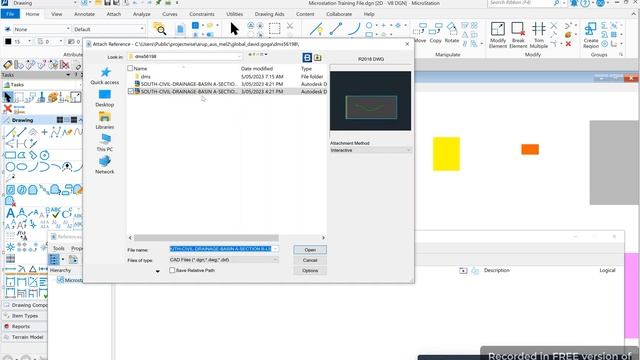Enable the Save Relative Path checkbox
Viewport: 640px width, 360px height.
click(x=172, y=270)
